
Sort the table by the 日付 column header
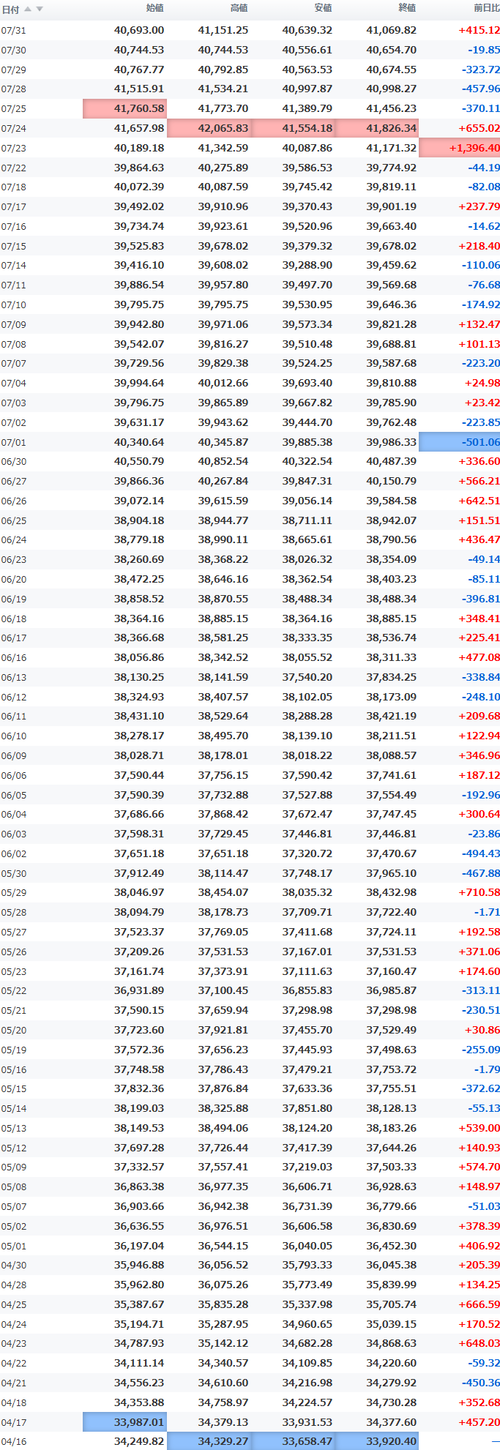(10, 9)
